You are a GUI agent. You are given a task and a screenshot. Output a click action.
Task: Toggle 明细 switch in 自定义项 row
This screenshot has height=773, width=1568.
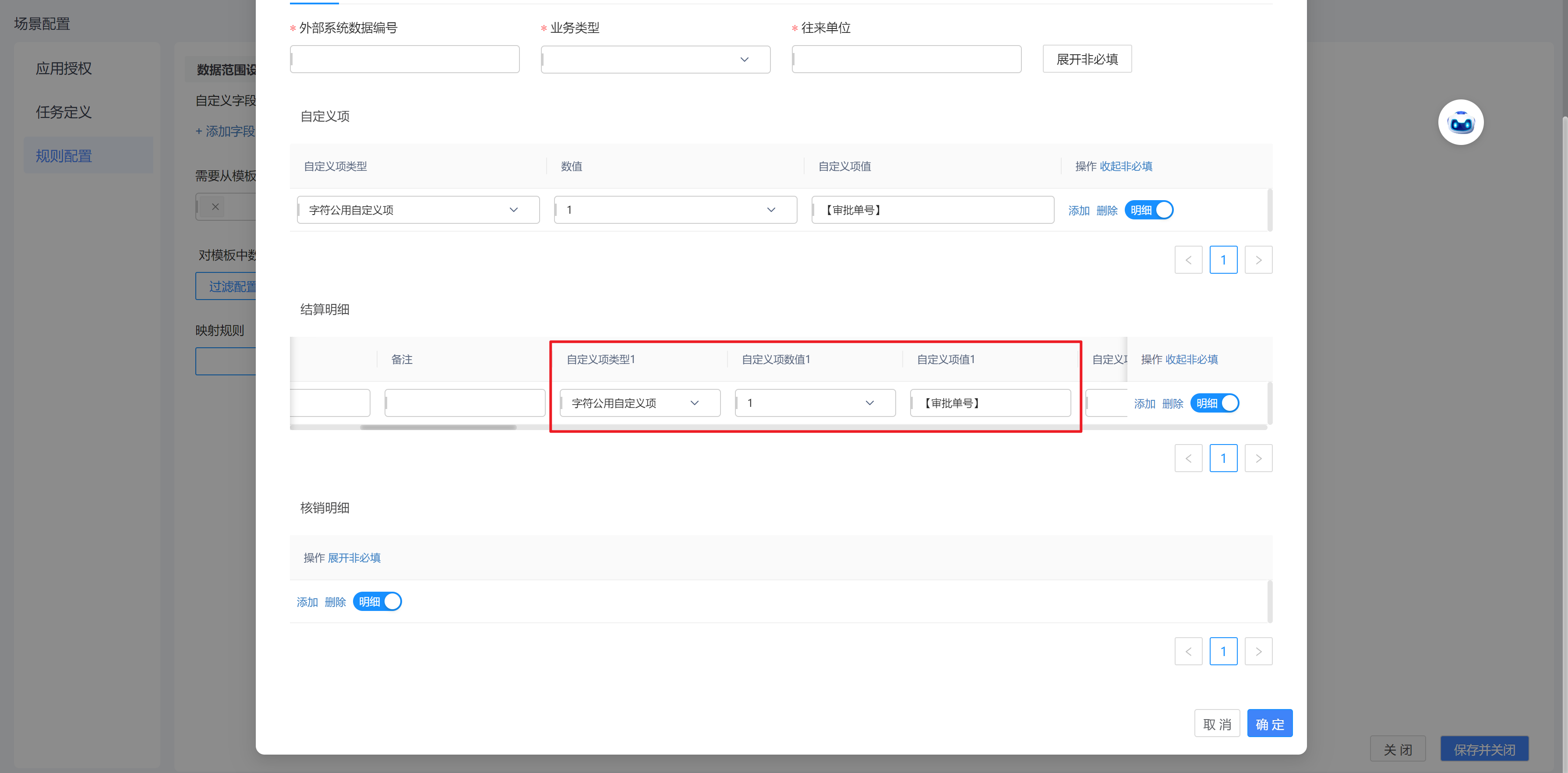click(x=1148, y=210)
